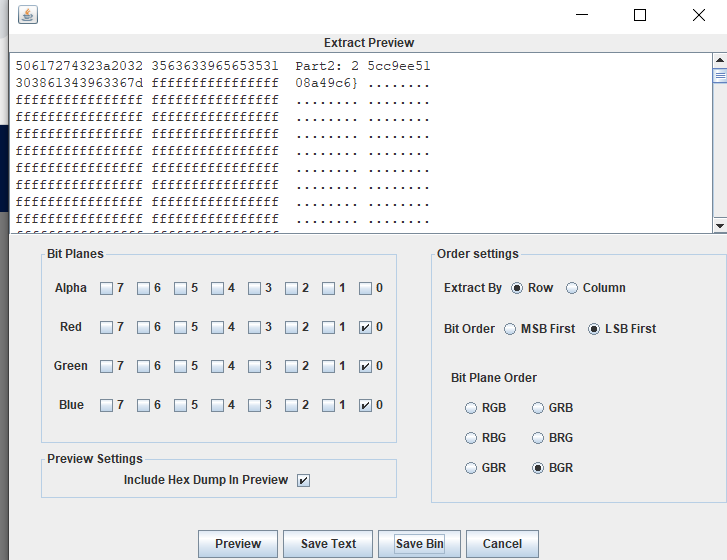727x560 pixels.
Task: Select the GBR bit plane order
Action: click(x=471, y=468)
